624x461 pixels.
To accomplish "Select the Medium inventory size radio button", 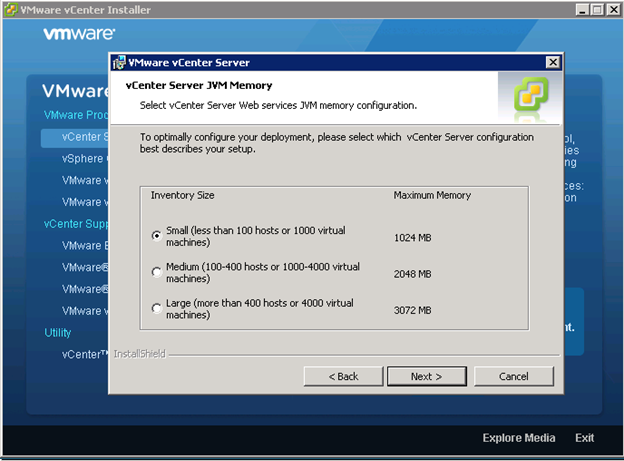I will click(x=157, y=272).
